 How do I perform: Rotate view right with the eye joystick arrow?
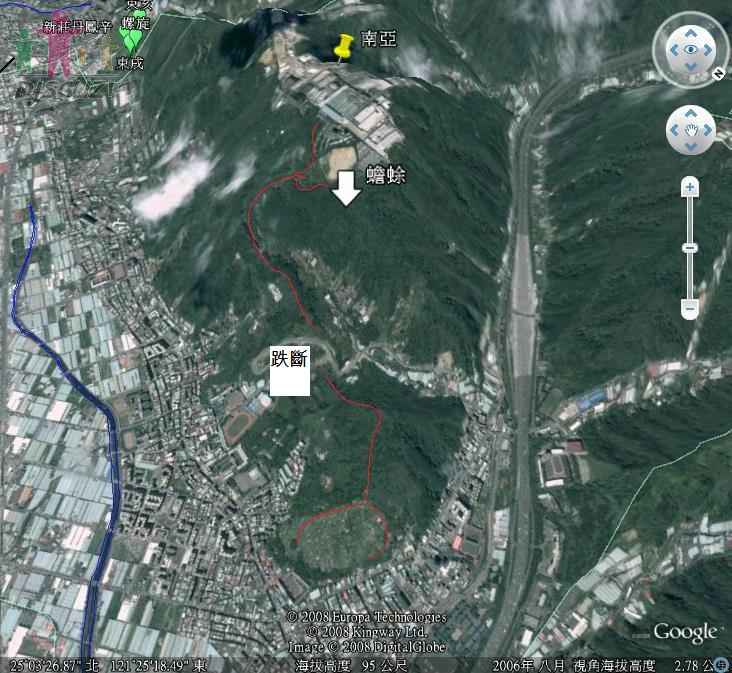(708, 50)
